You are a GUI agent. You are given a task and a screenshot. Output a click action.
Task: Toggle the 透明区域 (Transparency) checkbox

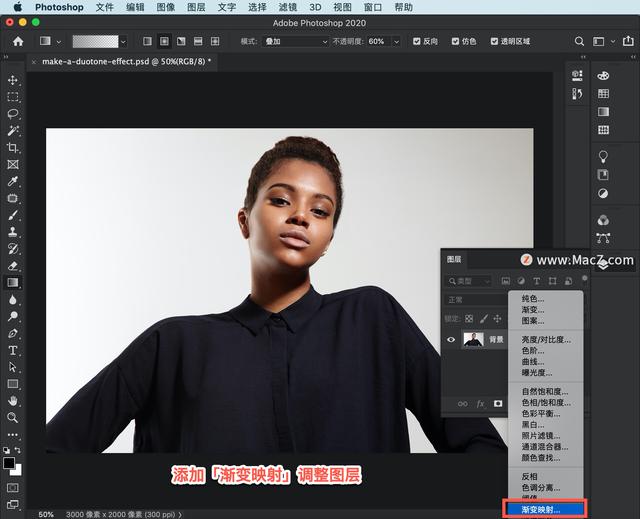[x=494, y=42]
